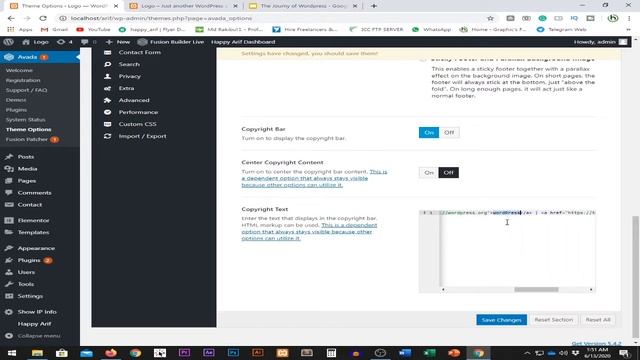Viewport: 640px width, 360px height.
Task: Click the Reset All button
Action: [x=598, y=320]
